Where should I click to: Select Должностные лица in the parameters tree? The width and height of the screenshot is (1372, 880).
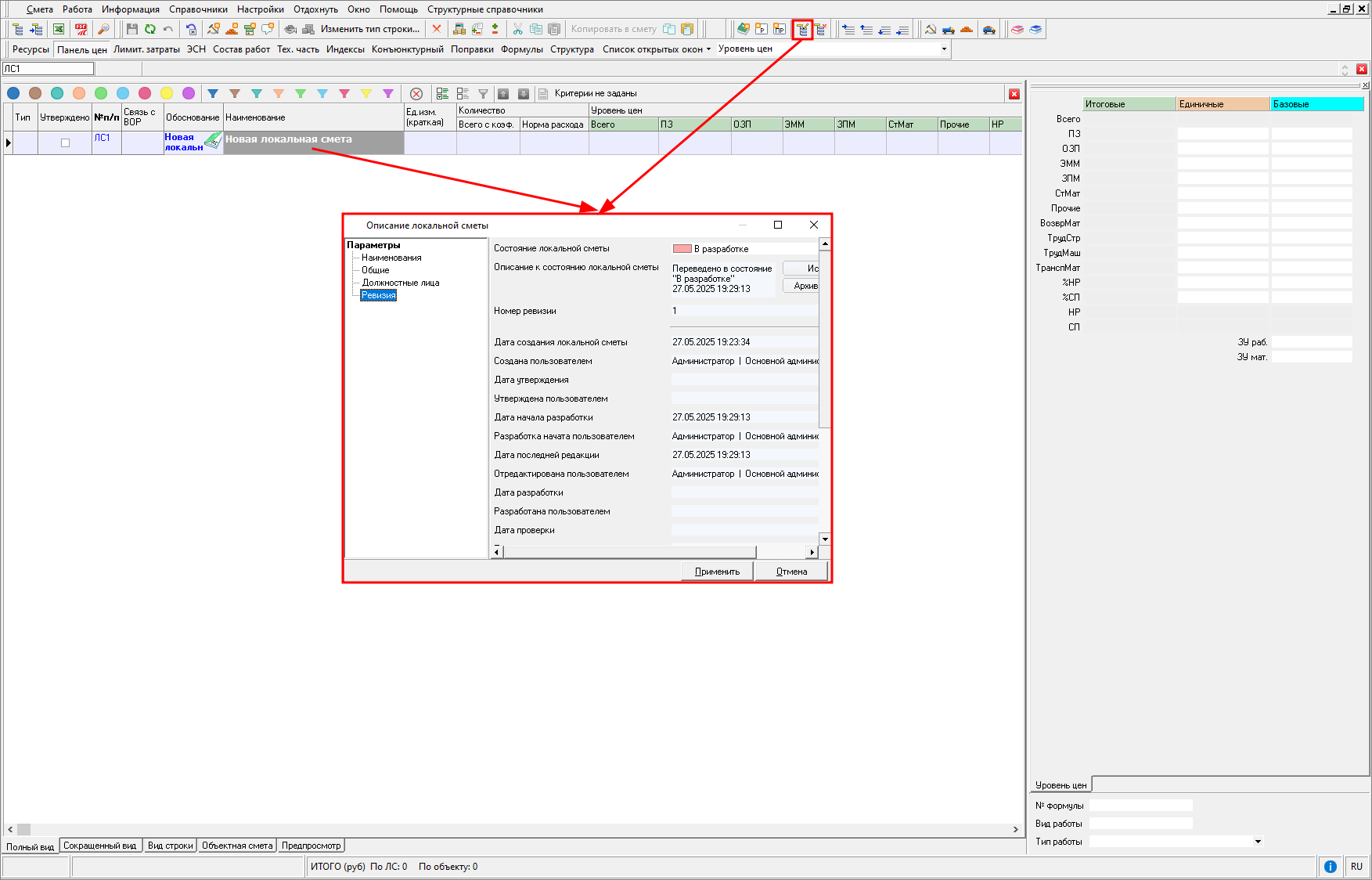pyautogui.click(x=400, y=283)
